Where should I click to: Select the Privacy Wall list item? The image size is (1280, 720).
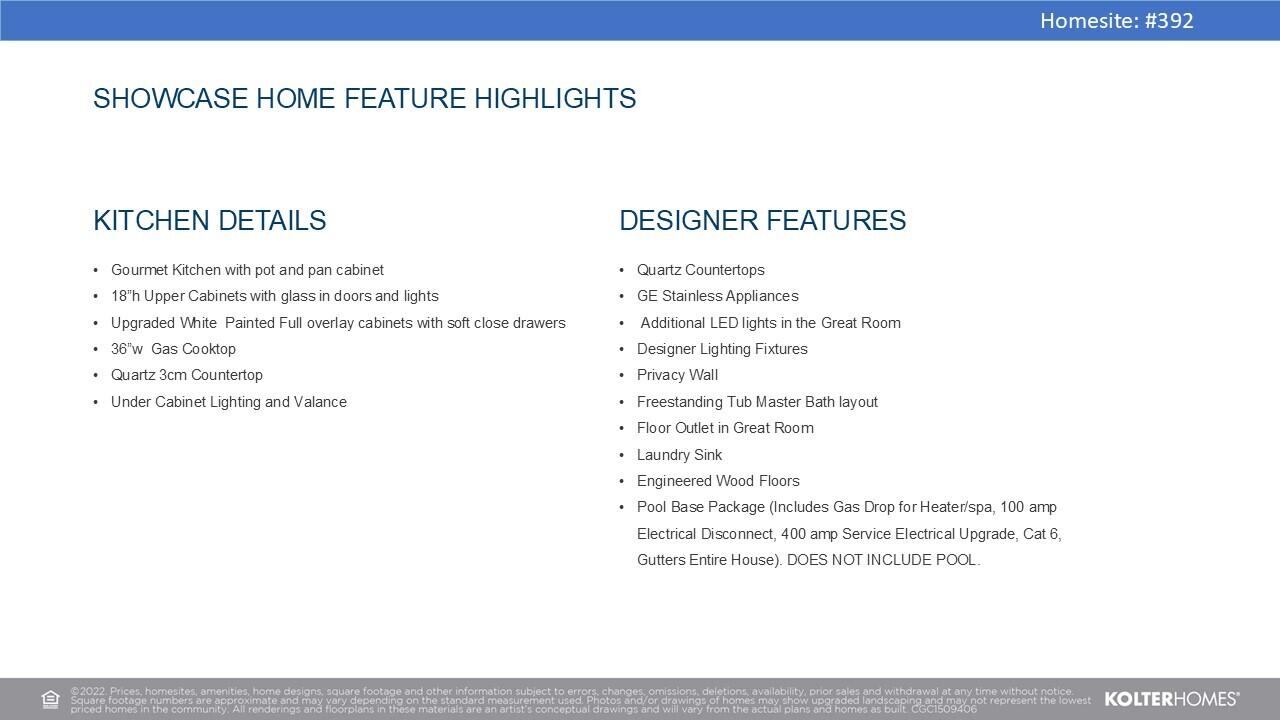point(677,375)
